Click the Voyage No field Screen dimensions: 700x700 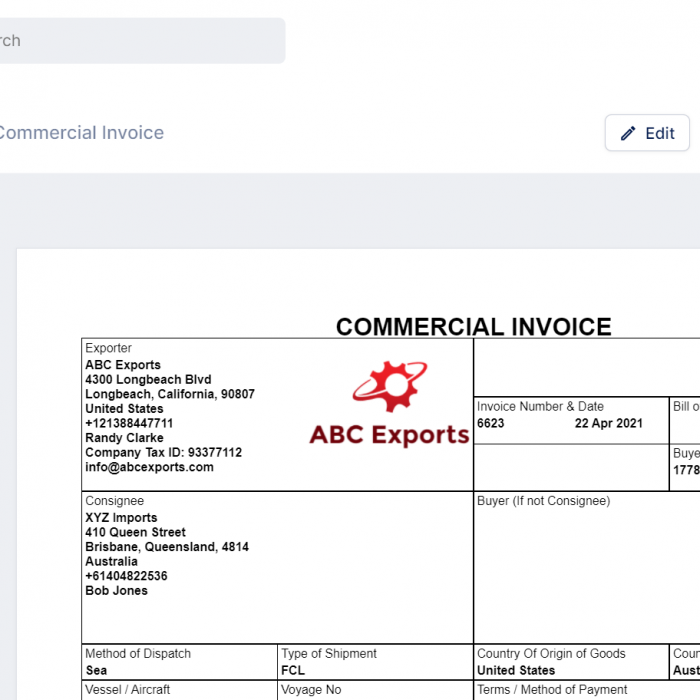311,690
